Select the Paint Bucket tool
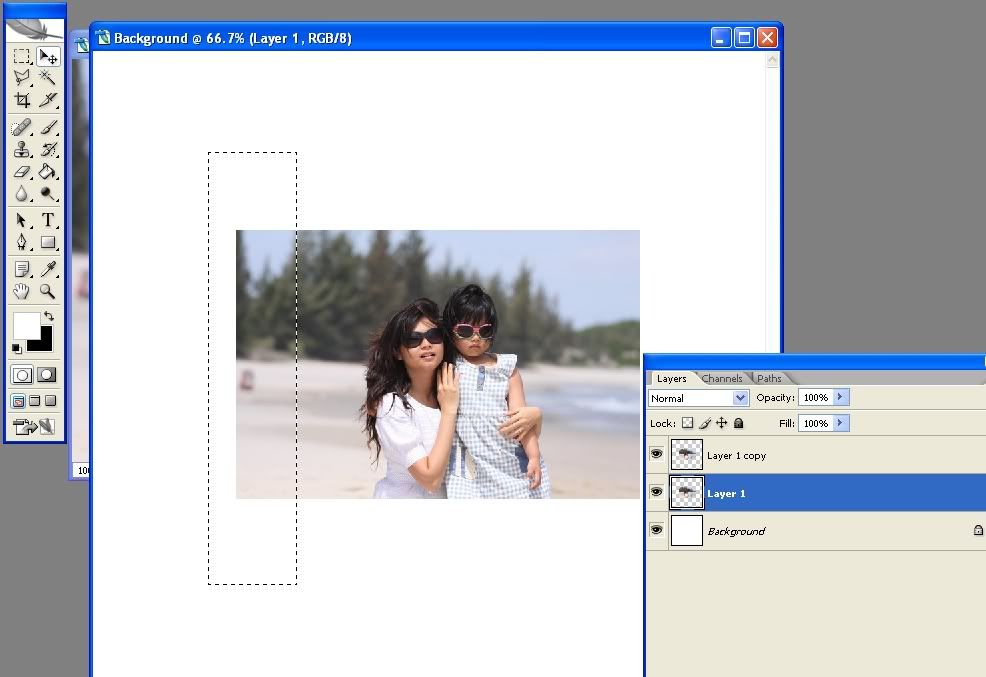Image resolution: width=986 pixels, height=677 pixels. coord(47,172)
